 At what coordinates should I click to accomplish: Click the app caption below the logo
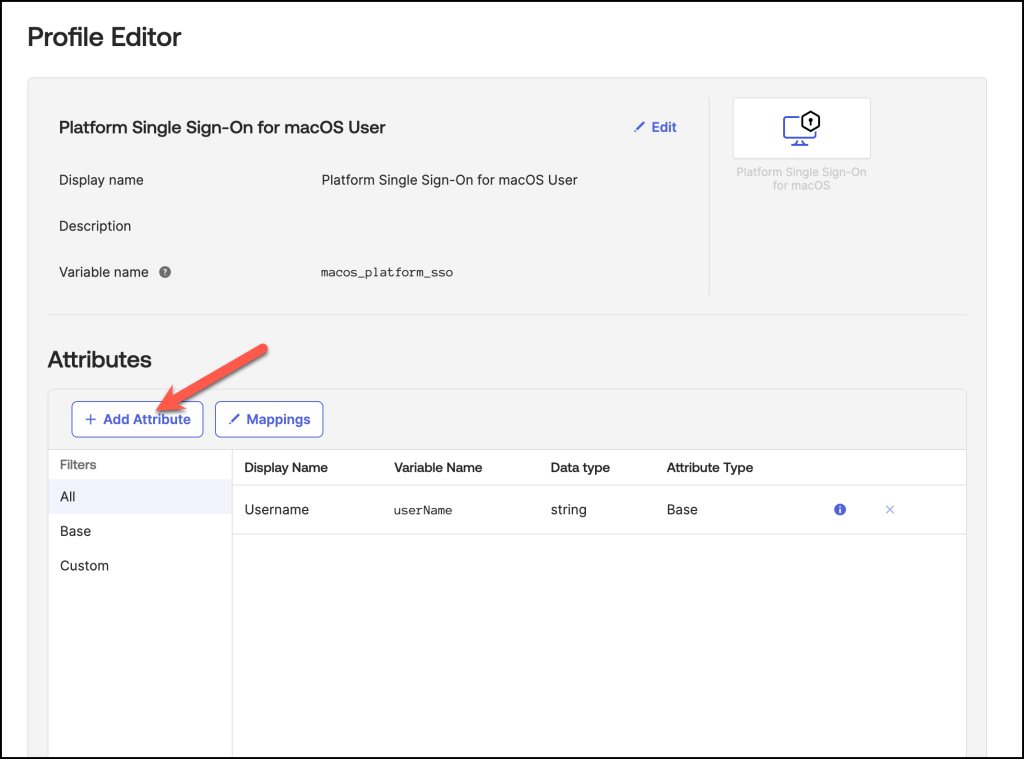801,179
